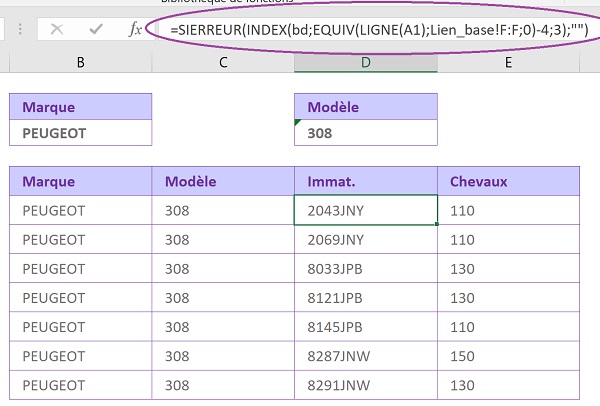The image size is (600, 406).
Task: Select cell containing 8121JPB
Action: (366, 297)
